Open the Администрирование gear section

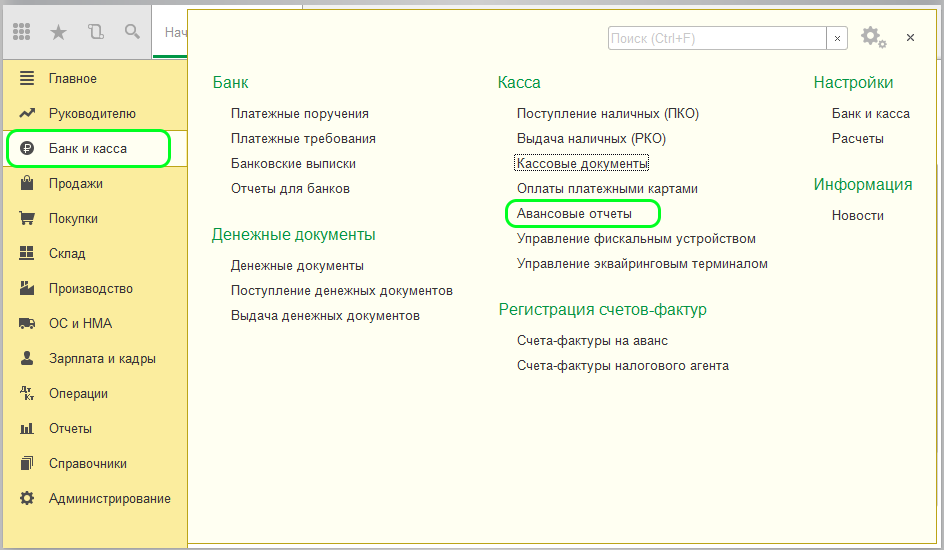click(x=109, y=499)
